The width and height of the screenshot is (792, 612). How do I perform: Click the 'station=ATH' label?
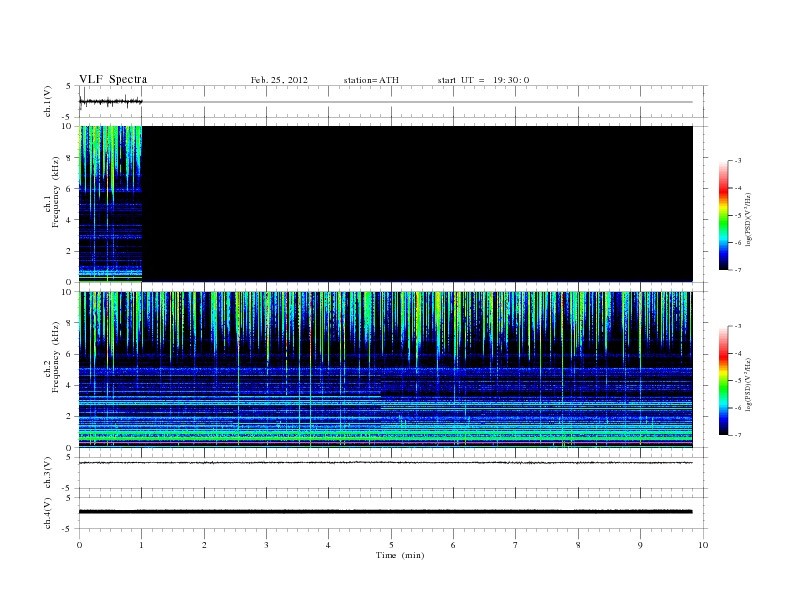371,80
